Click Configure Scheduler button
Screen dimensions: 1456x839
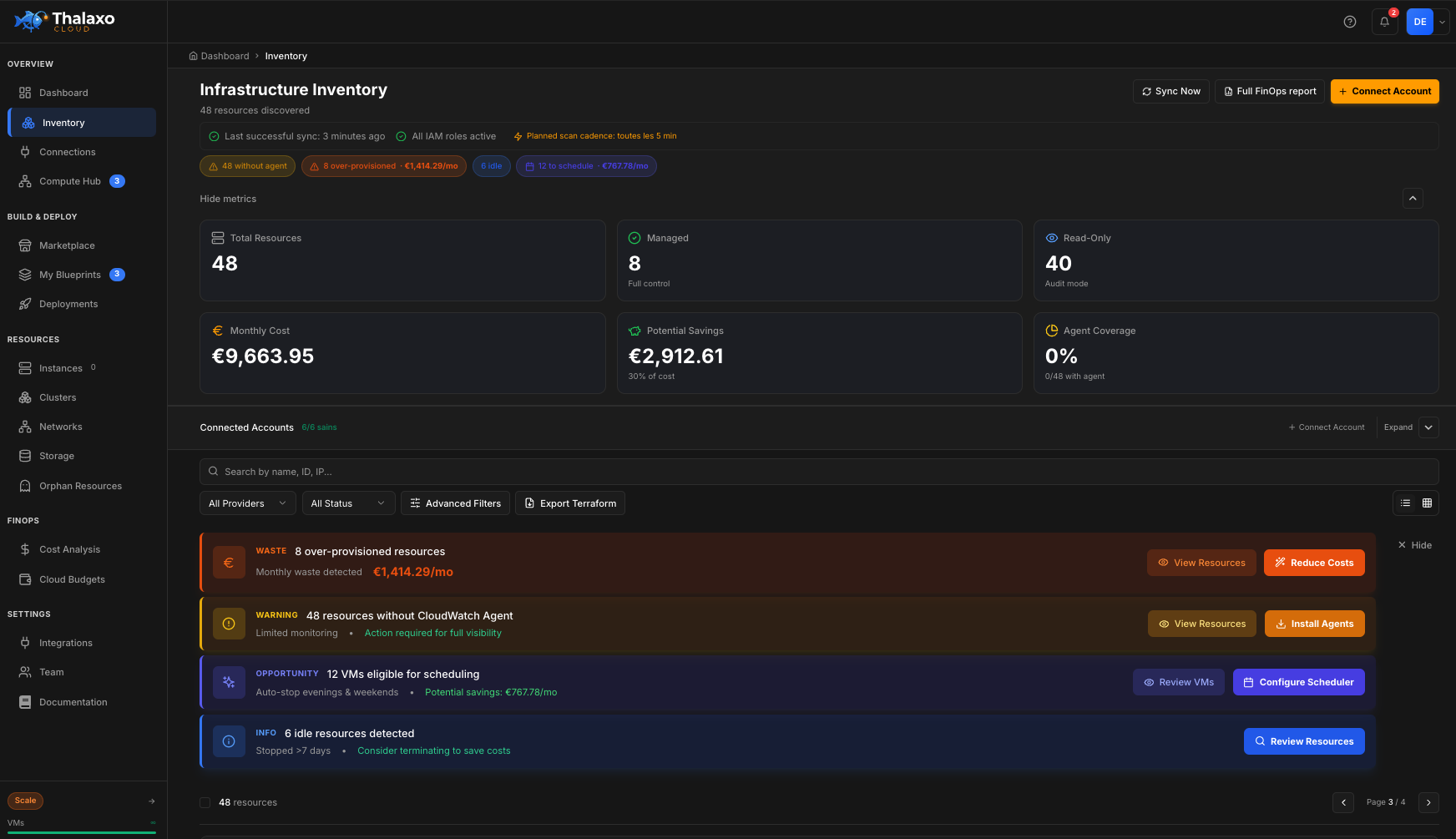tap(1299, 682)
